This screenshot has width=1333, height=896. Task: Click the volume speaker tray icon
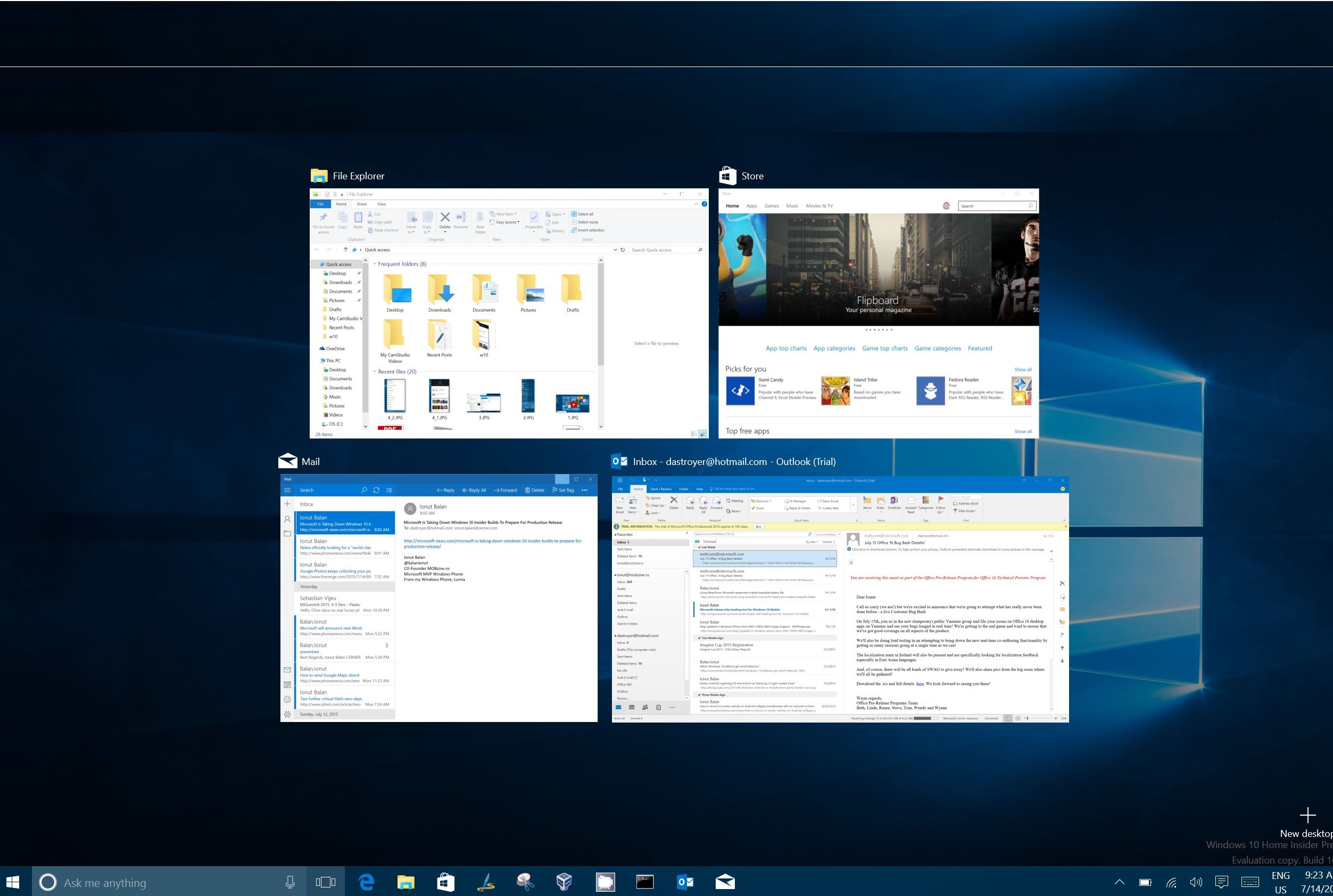(1195, 882)
